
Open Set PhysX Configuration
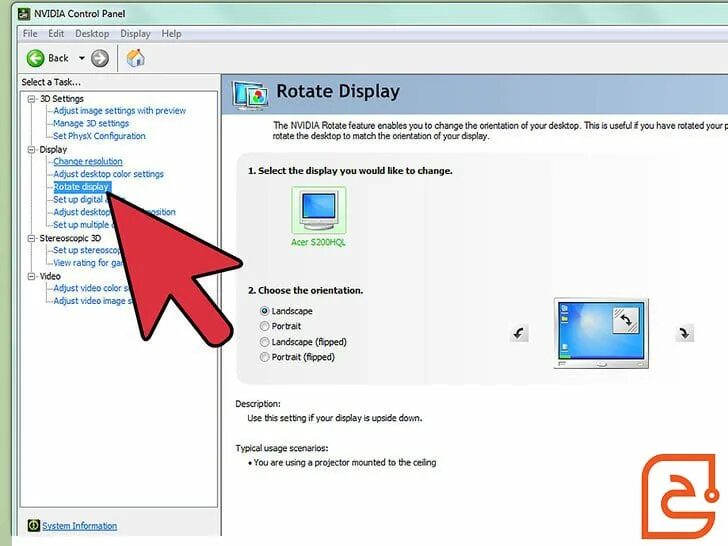[99, 136]
